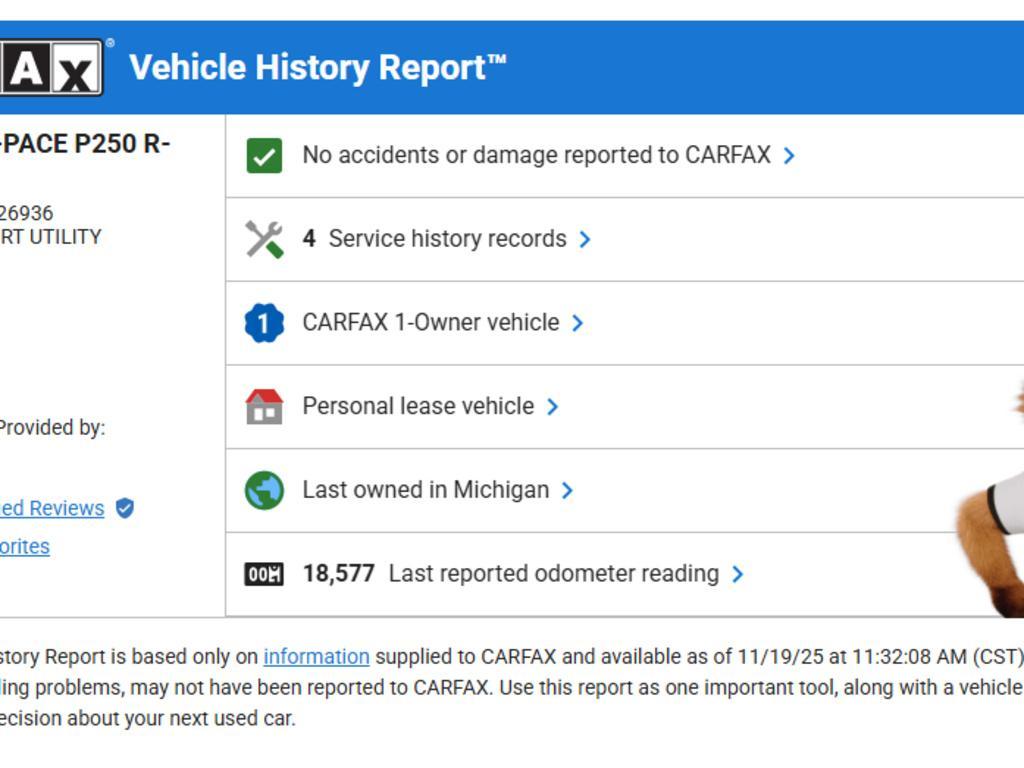Open the favorites link below Reviews
This screenshot has width=1024, height=768.
(25, 546)
